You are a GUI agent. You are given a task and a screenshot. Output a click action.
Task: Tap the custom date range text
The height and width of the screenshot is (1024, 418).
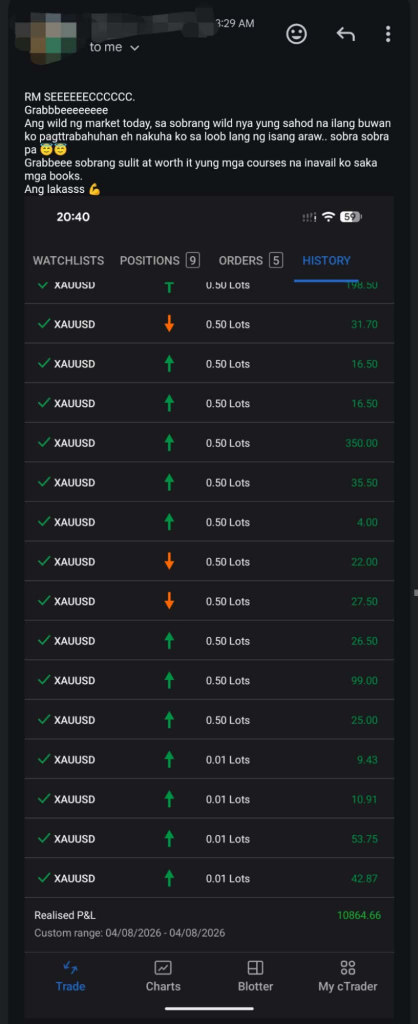point(129,933)
